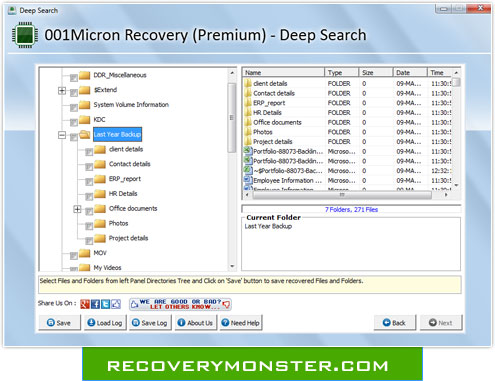Sort file list by Name column header
Screen dimensions: 495x381
click(x=283, y=72)
